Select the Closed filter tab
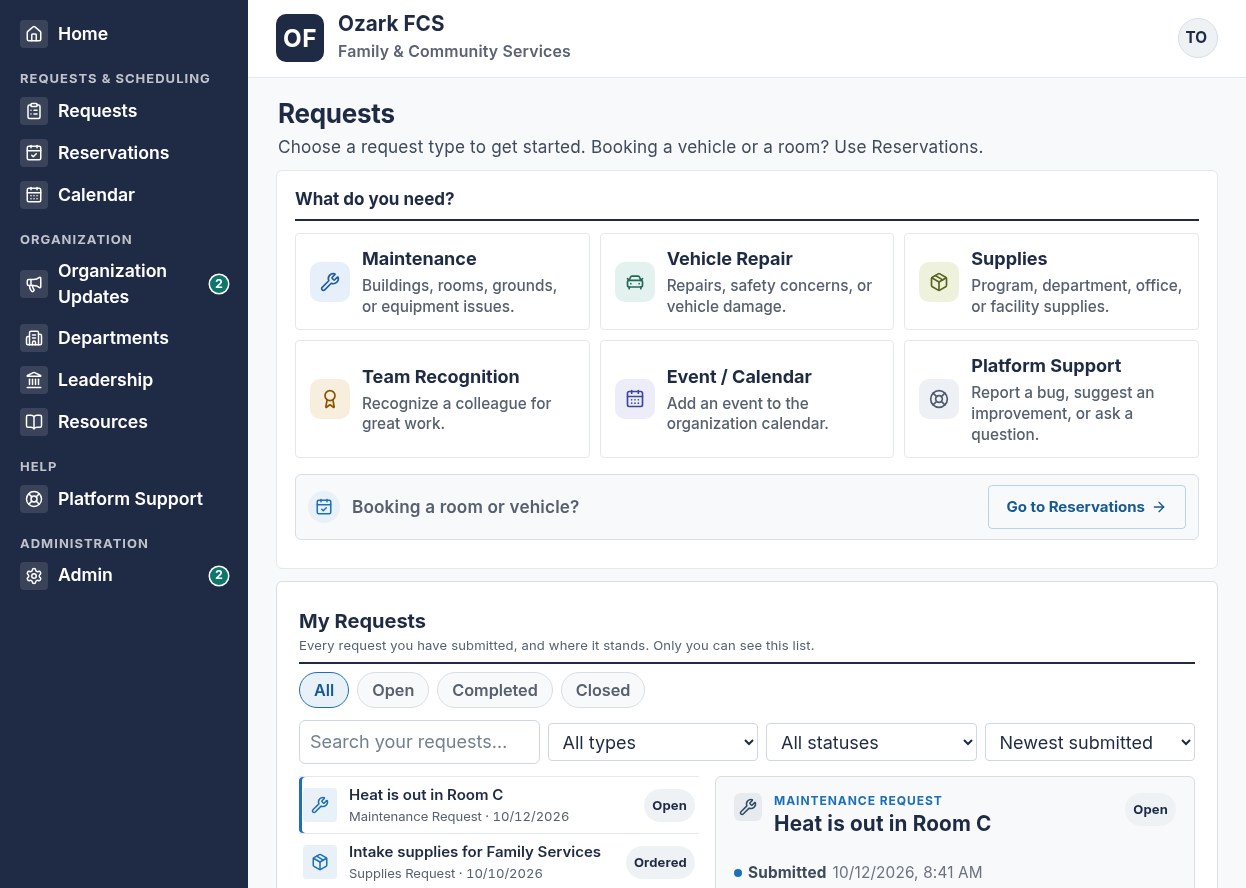The height and width of the screenshot is (888, 1246). tap(603, 690)
